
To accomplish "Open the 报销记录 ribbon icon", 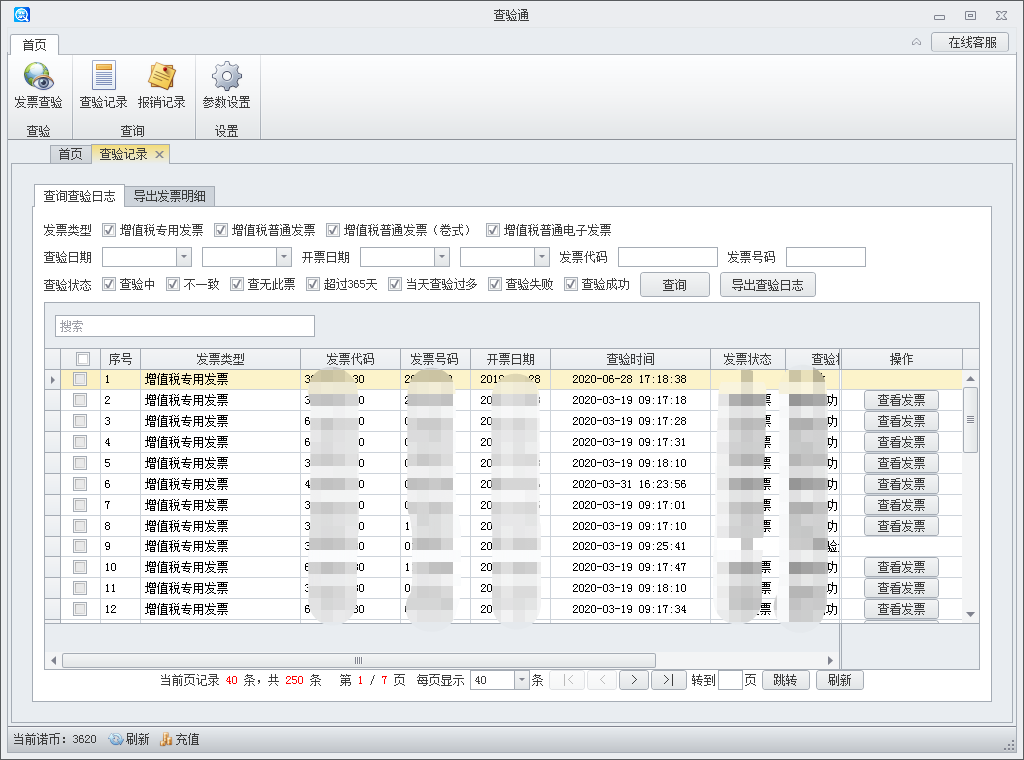I will tap(161, 86).
